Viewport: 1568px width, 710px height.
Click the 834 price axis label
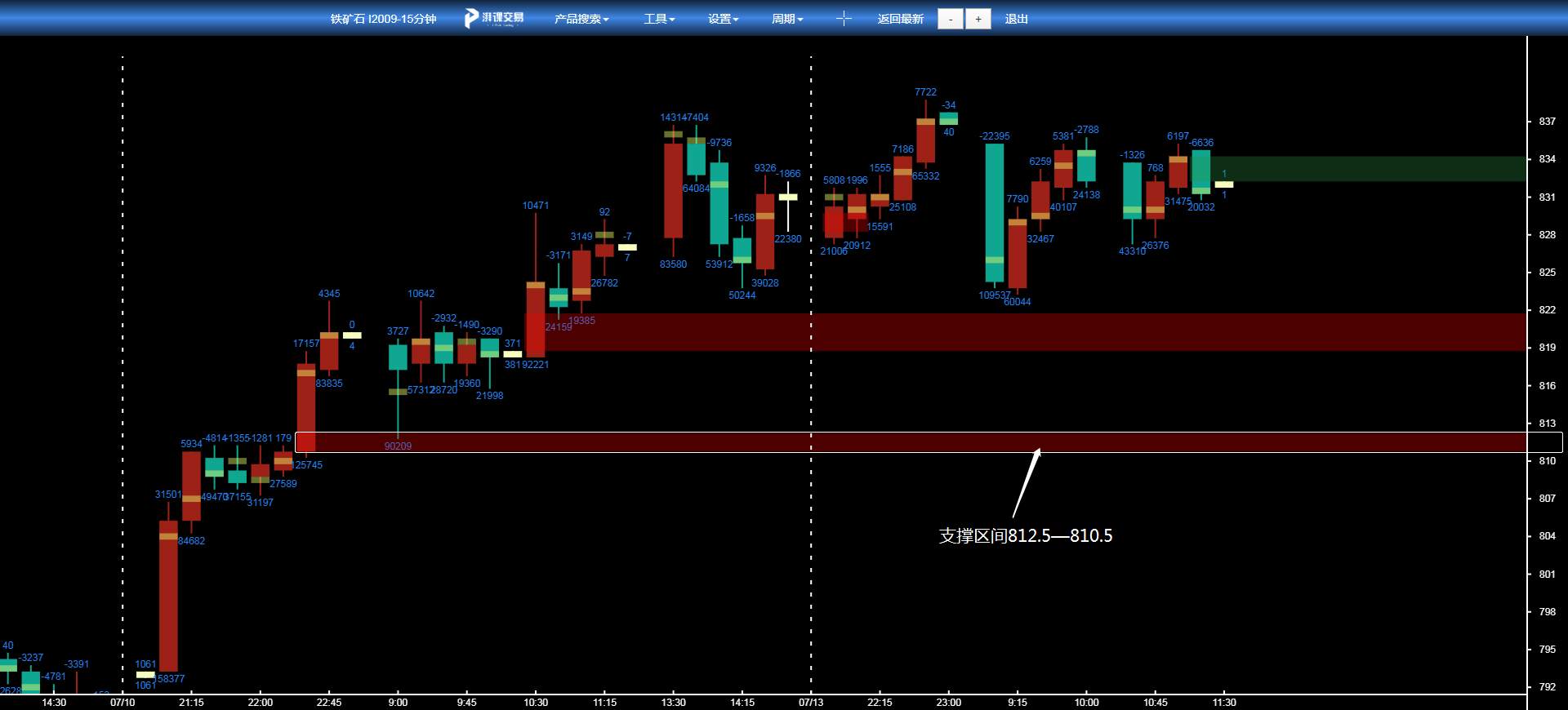coord(1547,159)
